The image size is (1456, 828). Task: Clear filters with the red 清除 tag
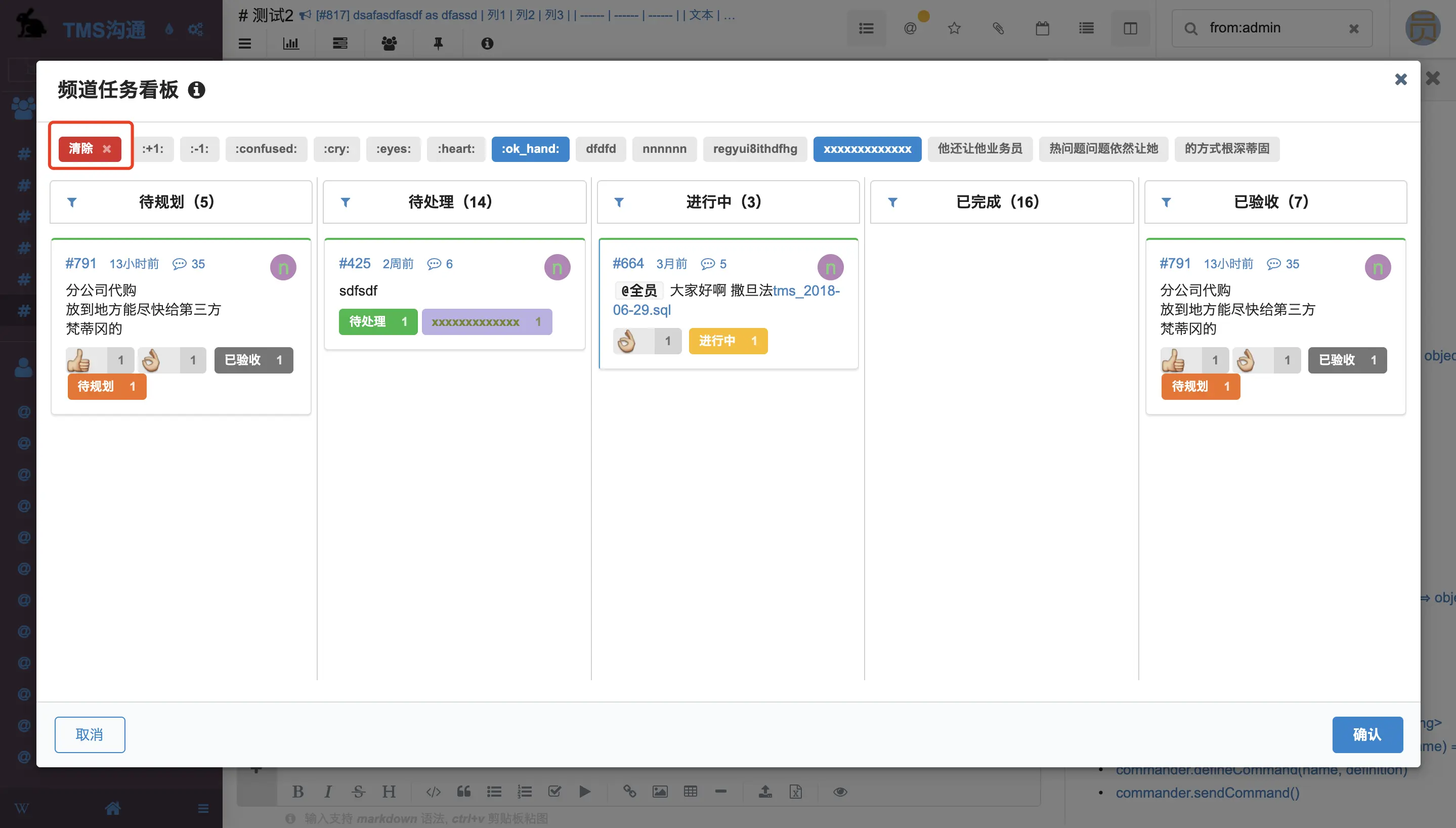90,149
